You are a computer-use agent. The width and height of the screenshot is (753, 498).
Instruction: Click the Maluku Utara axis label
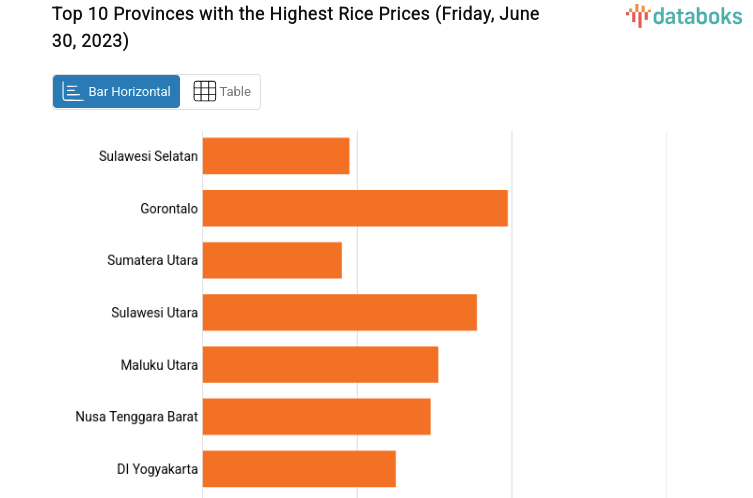click(x=159, y=364)
